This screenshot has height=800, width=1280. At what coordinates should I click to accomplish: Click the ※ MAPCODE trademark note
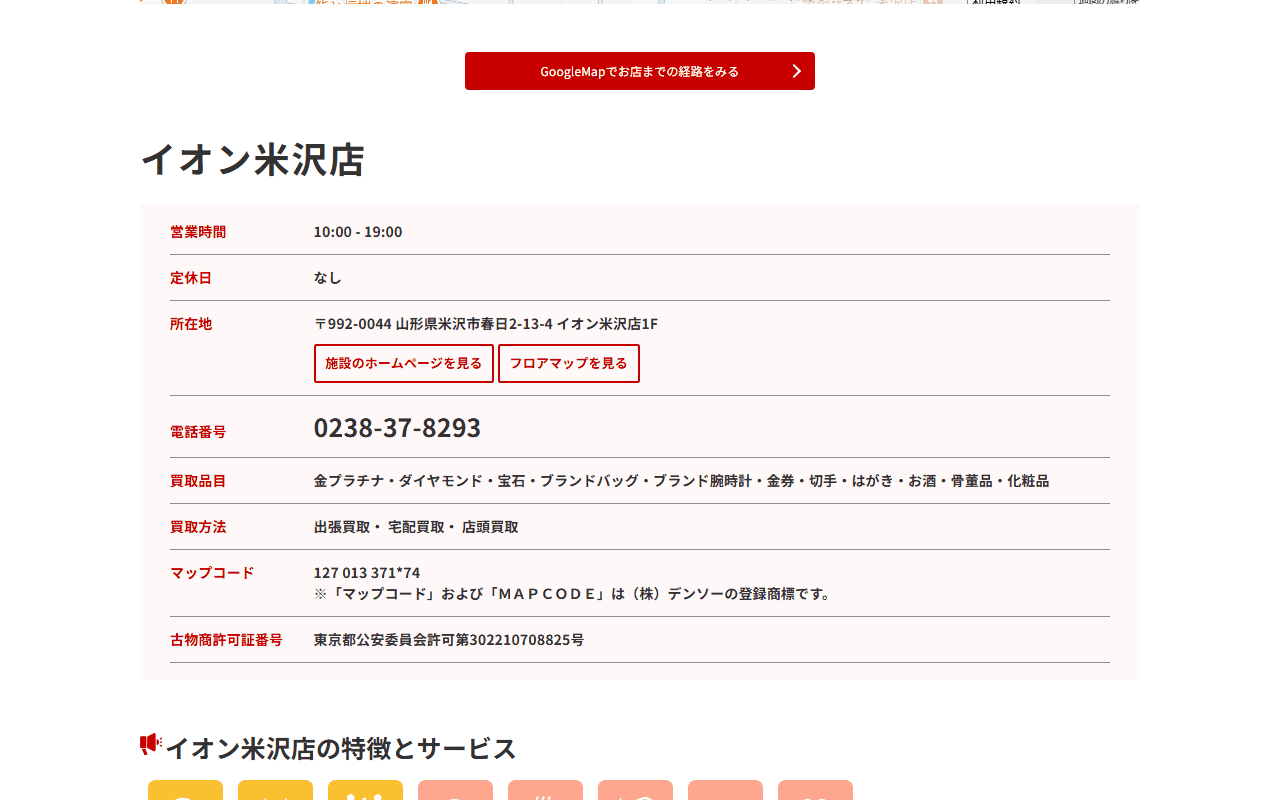[x=575, y=594]
